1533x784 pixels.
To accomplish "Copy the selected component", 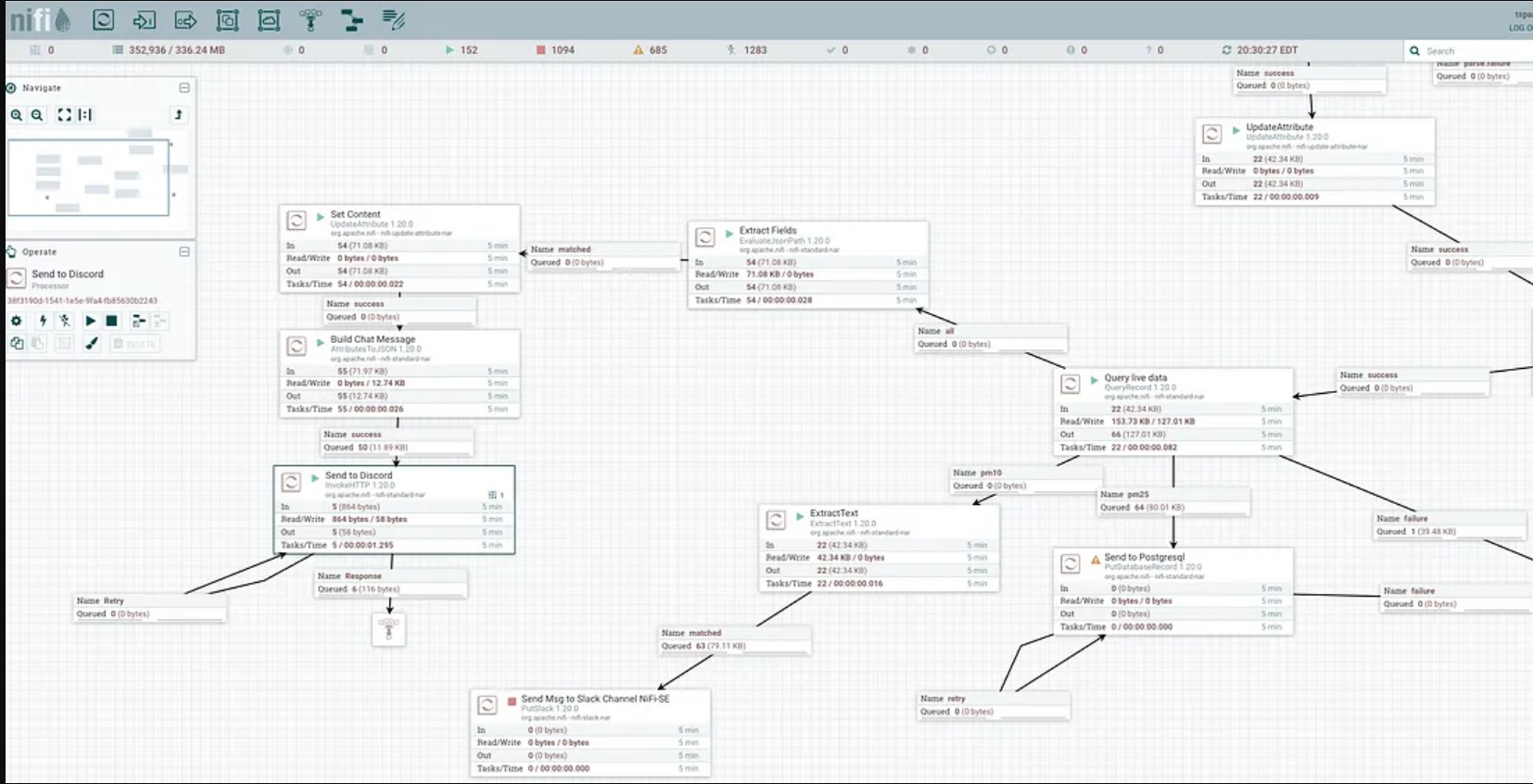I will click(17, 344).
